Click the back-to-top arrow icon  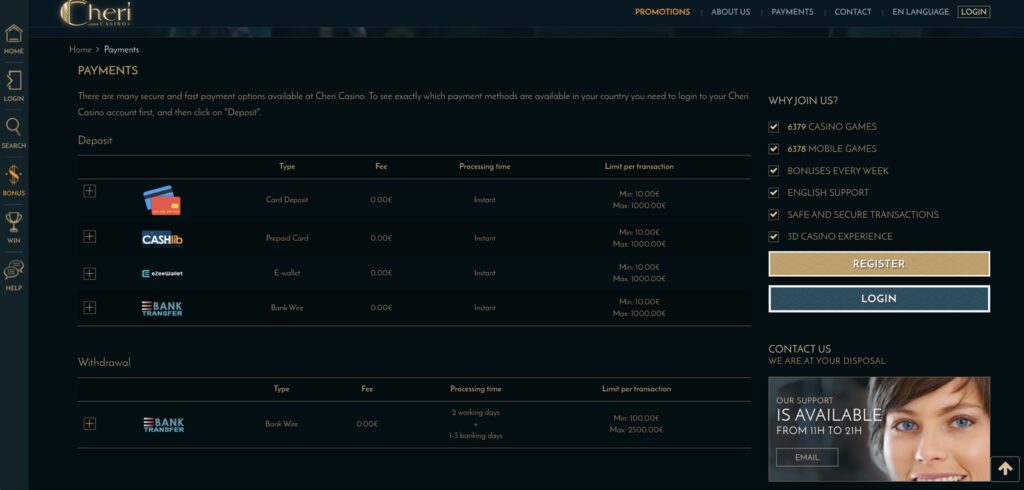point(1005,469)
